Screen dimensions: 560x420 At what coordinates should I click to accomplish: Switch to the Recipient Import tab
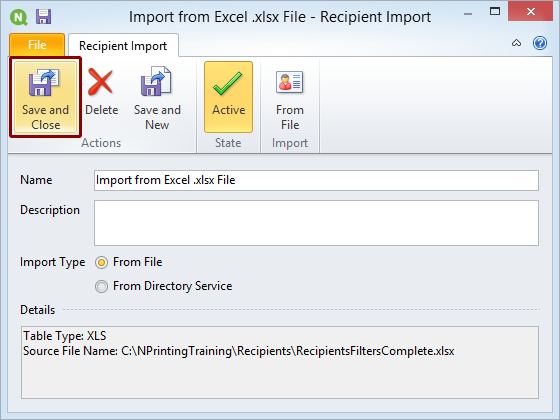pyautogui.click(x=123, y=45)
